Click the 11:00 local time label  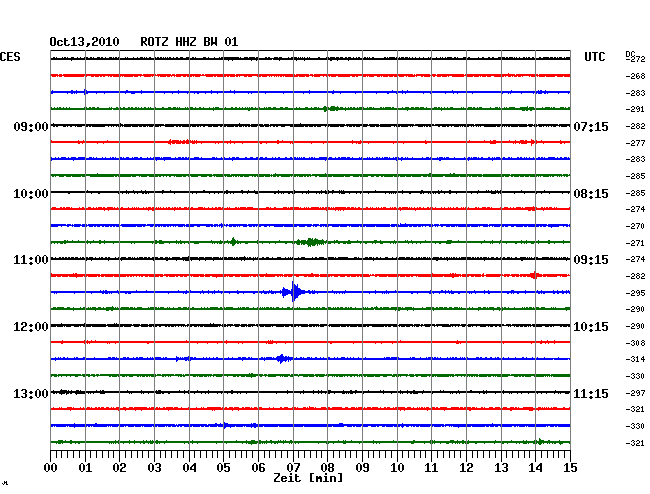pos(31,260)
